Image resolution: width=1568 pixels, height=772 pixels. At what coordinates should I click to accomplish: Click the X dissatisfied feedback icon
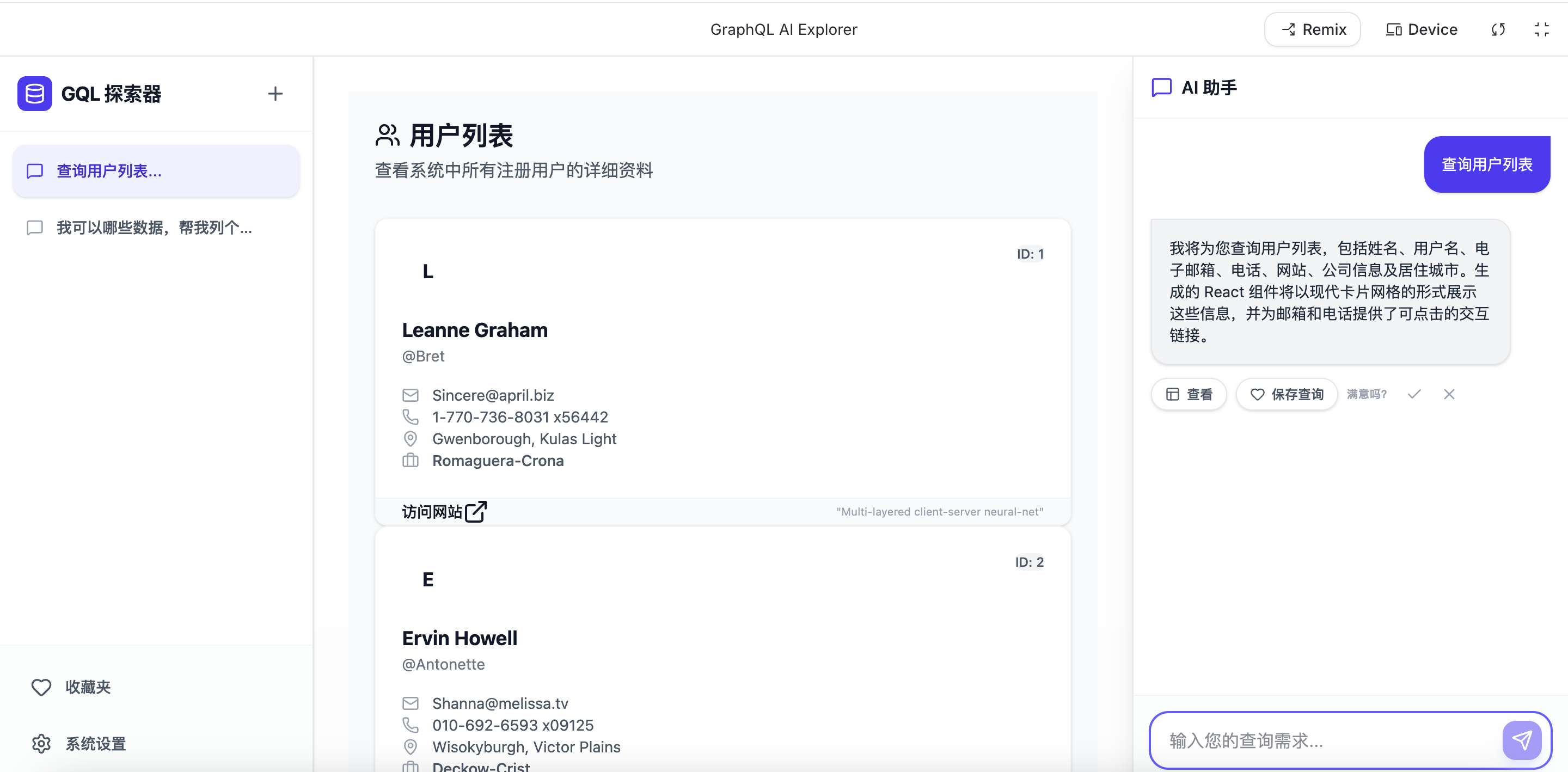pos(1449,394)
